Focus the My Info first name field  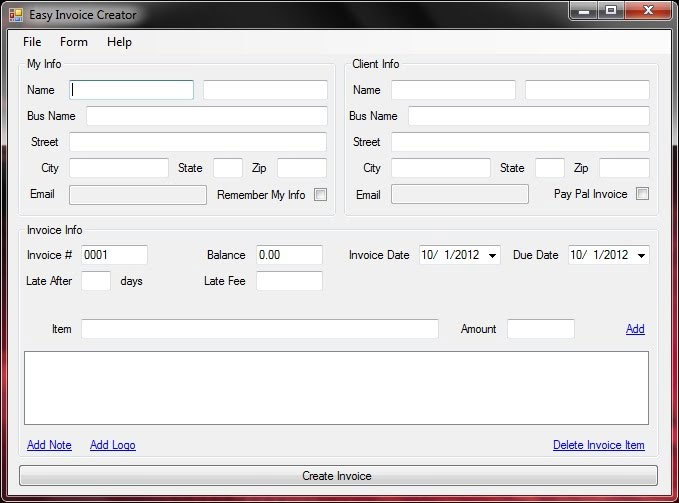click(x=131, y=90)
